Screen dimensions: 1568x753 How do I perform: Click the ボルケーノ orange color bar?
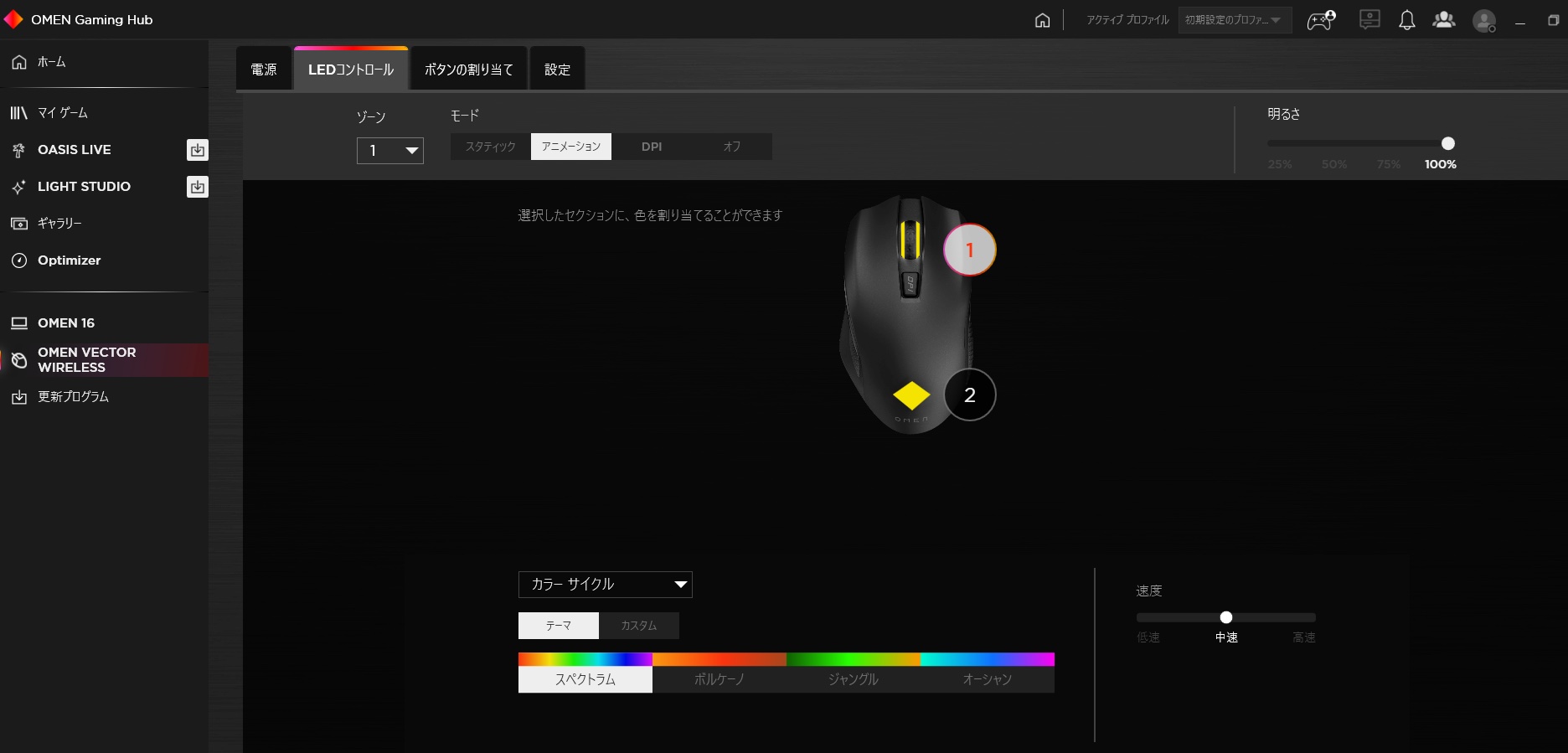[720, 659]
